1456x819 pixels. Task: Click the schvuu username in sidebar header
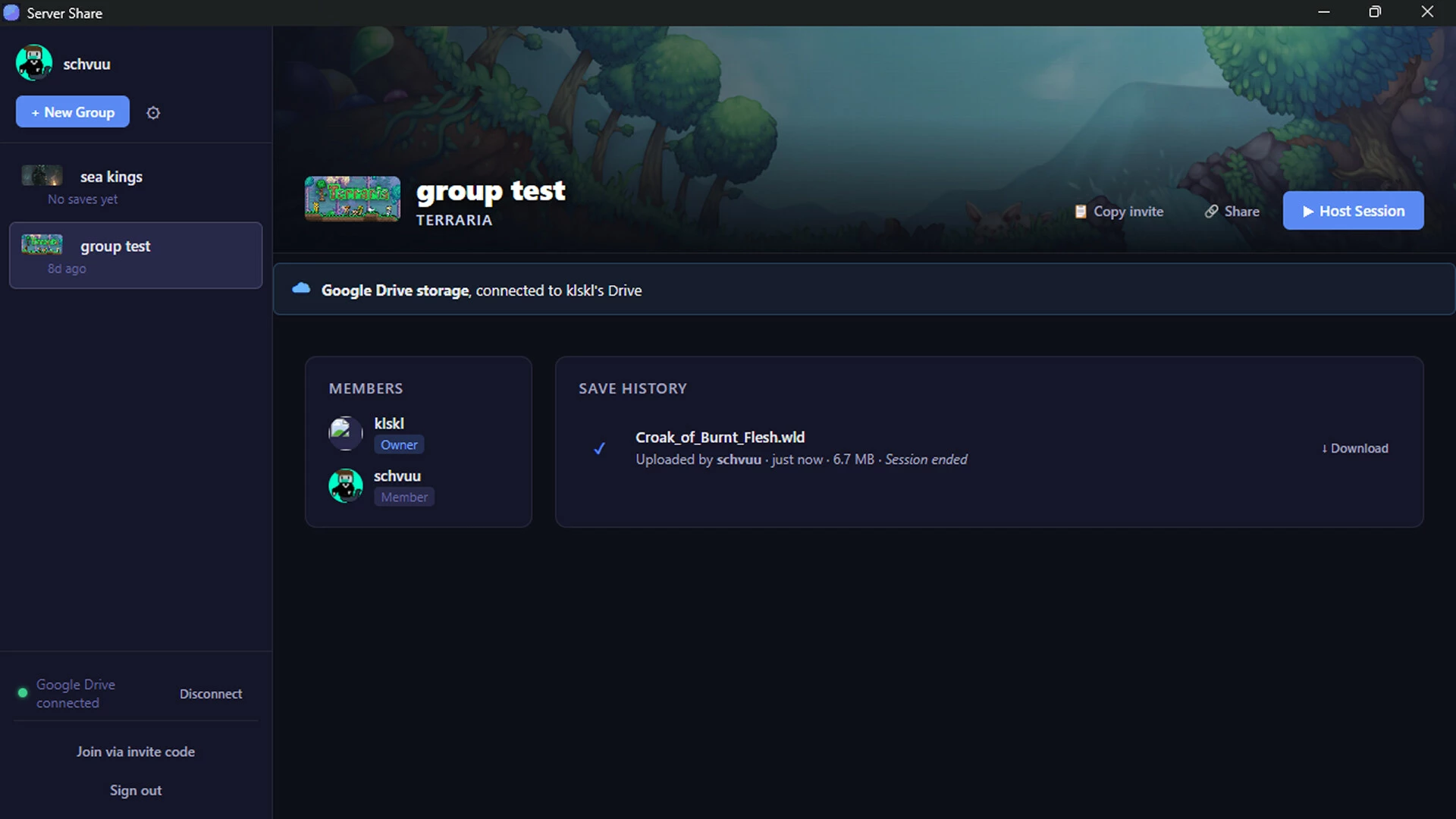[86, 64]
